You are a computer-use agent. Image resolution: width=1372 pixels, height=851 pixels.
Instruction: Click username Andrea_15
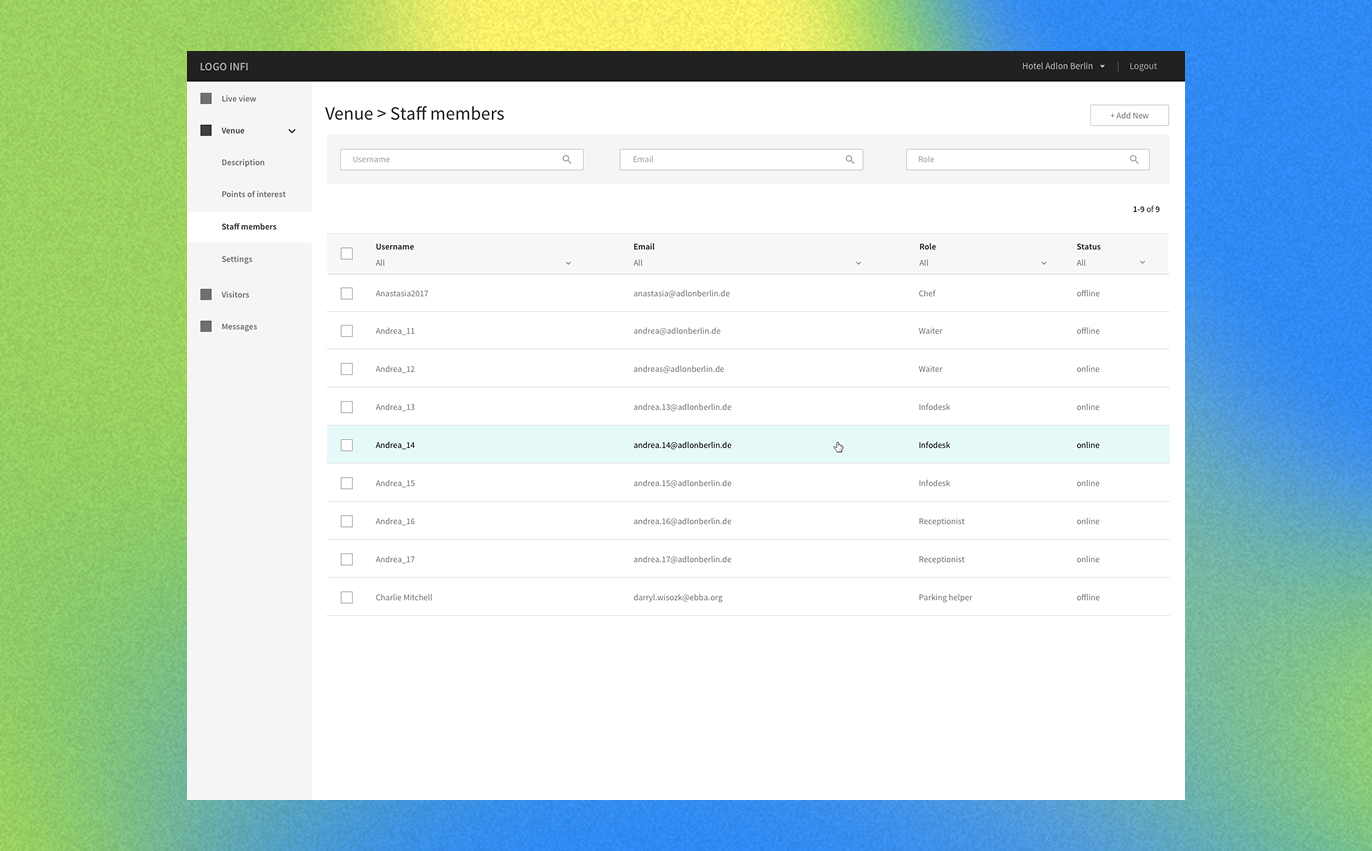coord(395,483)
